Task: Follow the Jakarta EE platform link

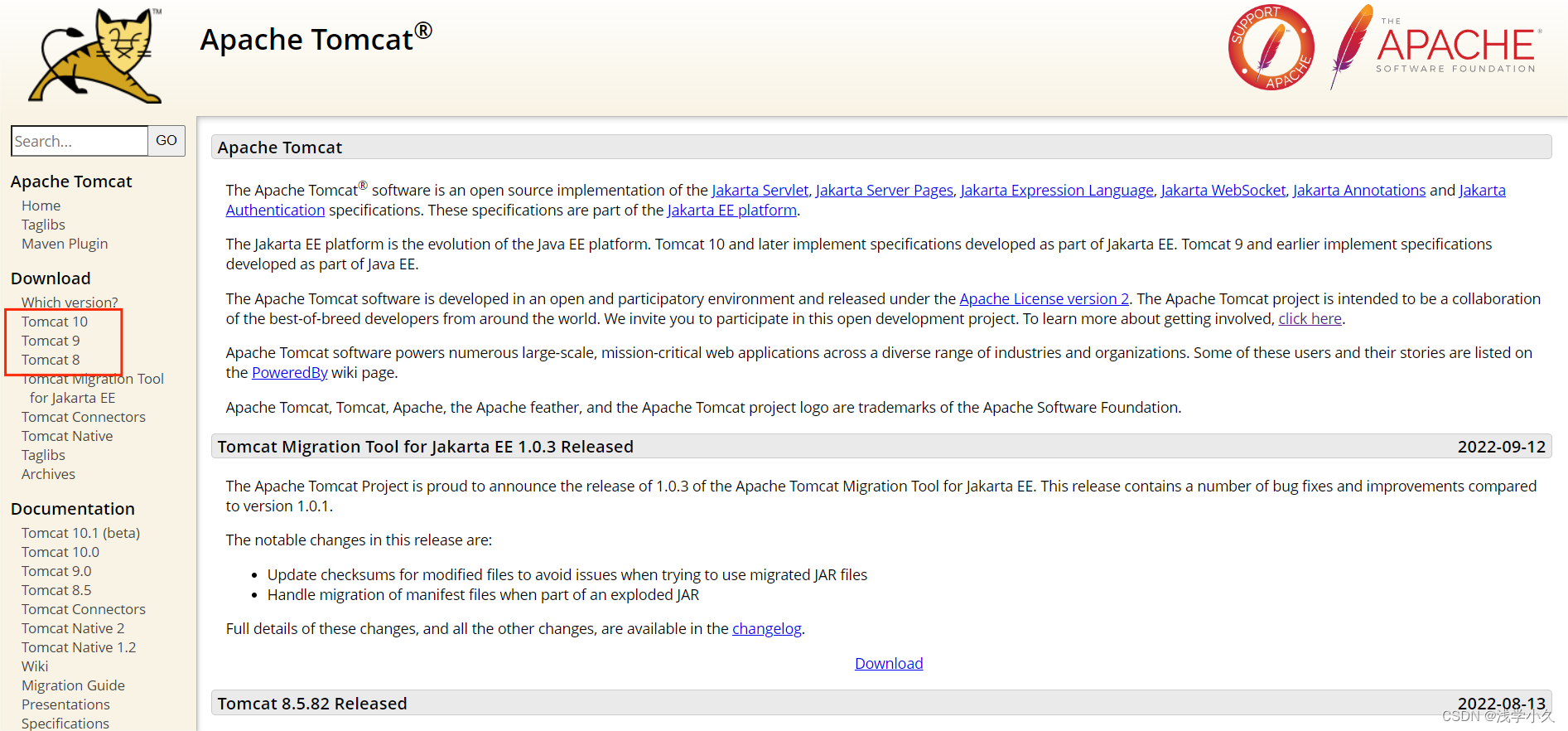Action: (x=731, y=211)
